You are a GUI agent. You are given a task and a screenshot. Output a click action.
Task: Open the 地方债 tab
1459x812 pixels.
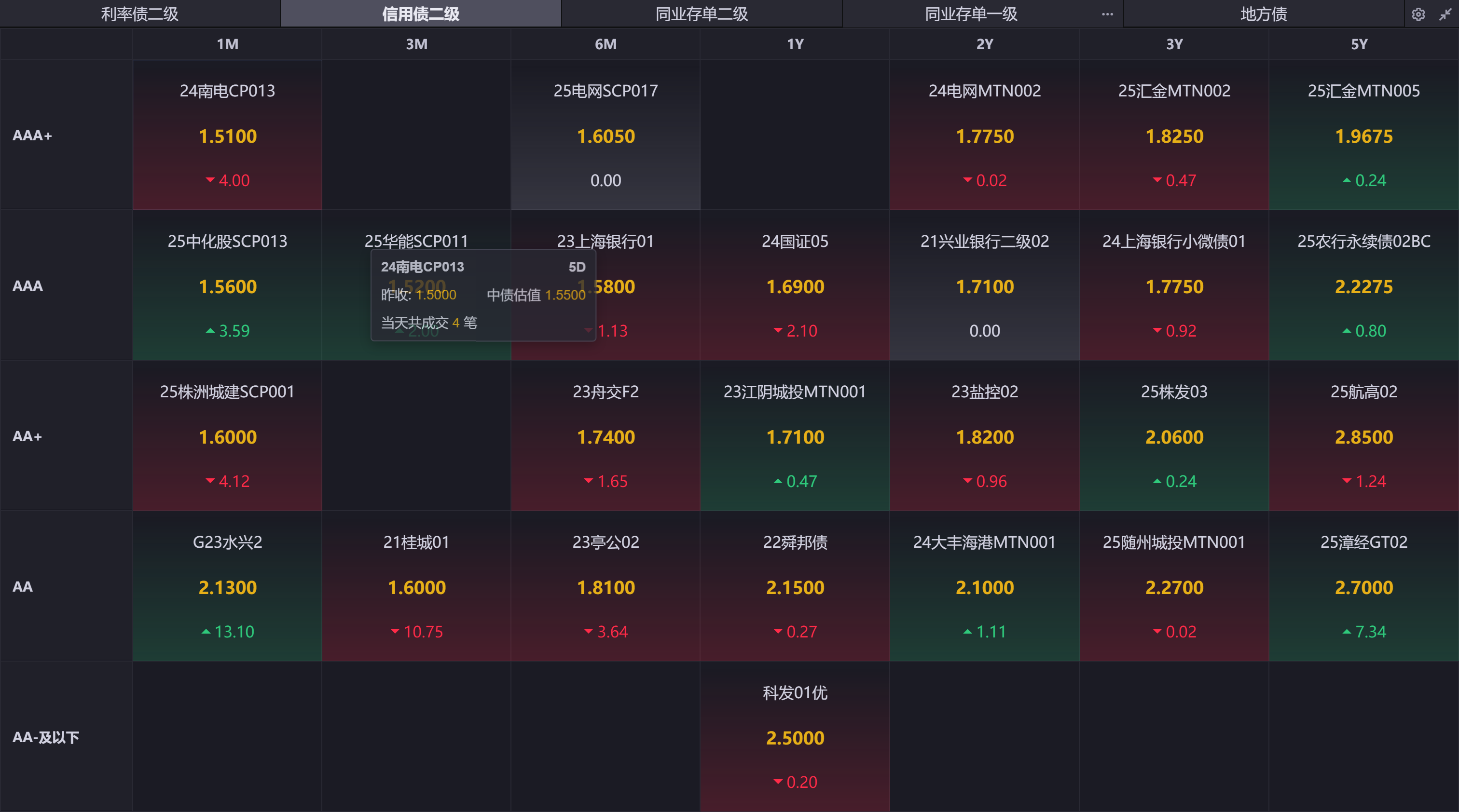point(1263,14)
